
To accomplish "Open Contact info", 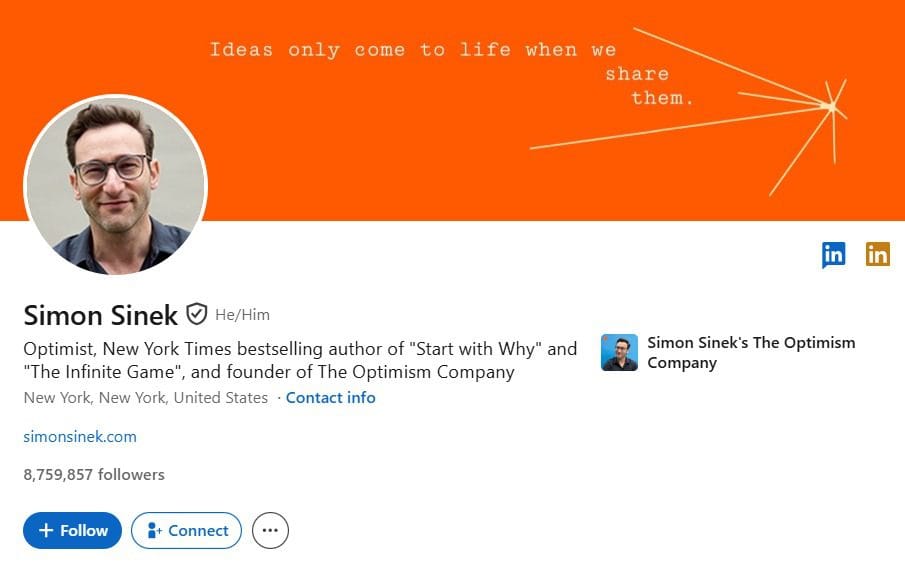I will click(x=330, y=397).
